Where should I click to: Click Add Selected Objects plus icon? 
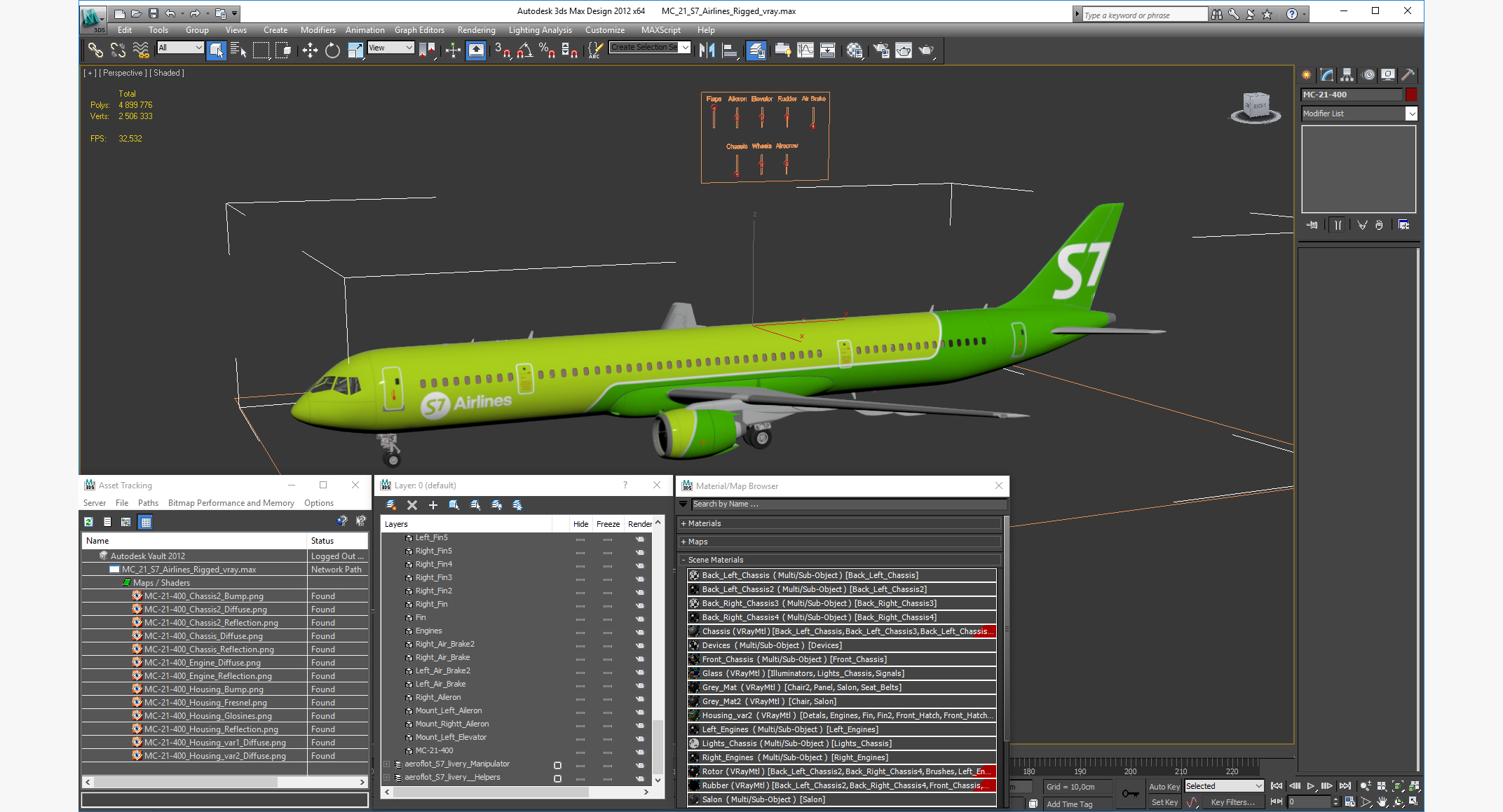(x=433, y=505)
